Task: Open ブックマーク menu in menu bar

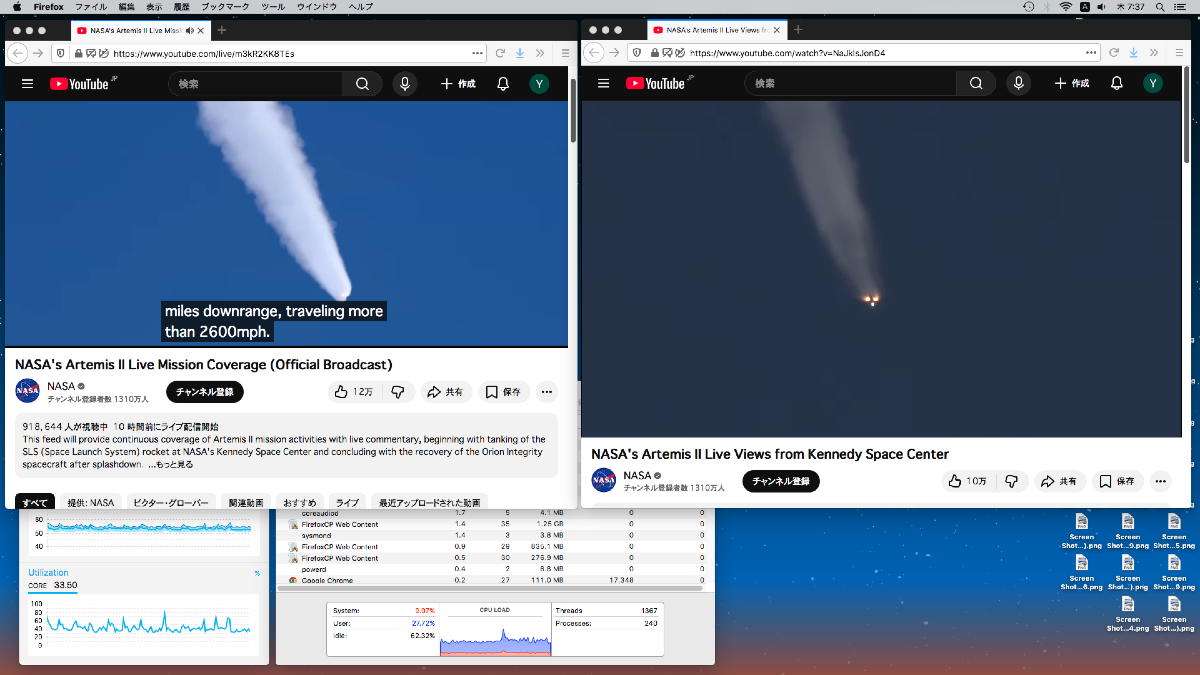Action: (x=225, y=7)
